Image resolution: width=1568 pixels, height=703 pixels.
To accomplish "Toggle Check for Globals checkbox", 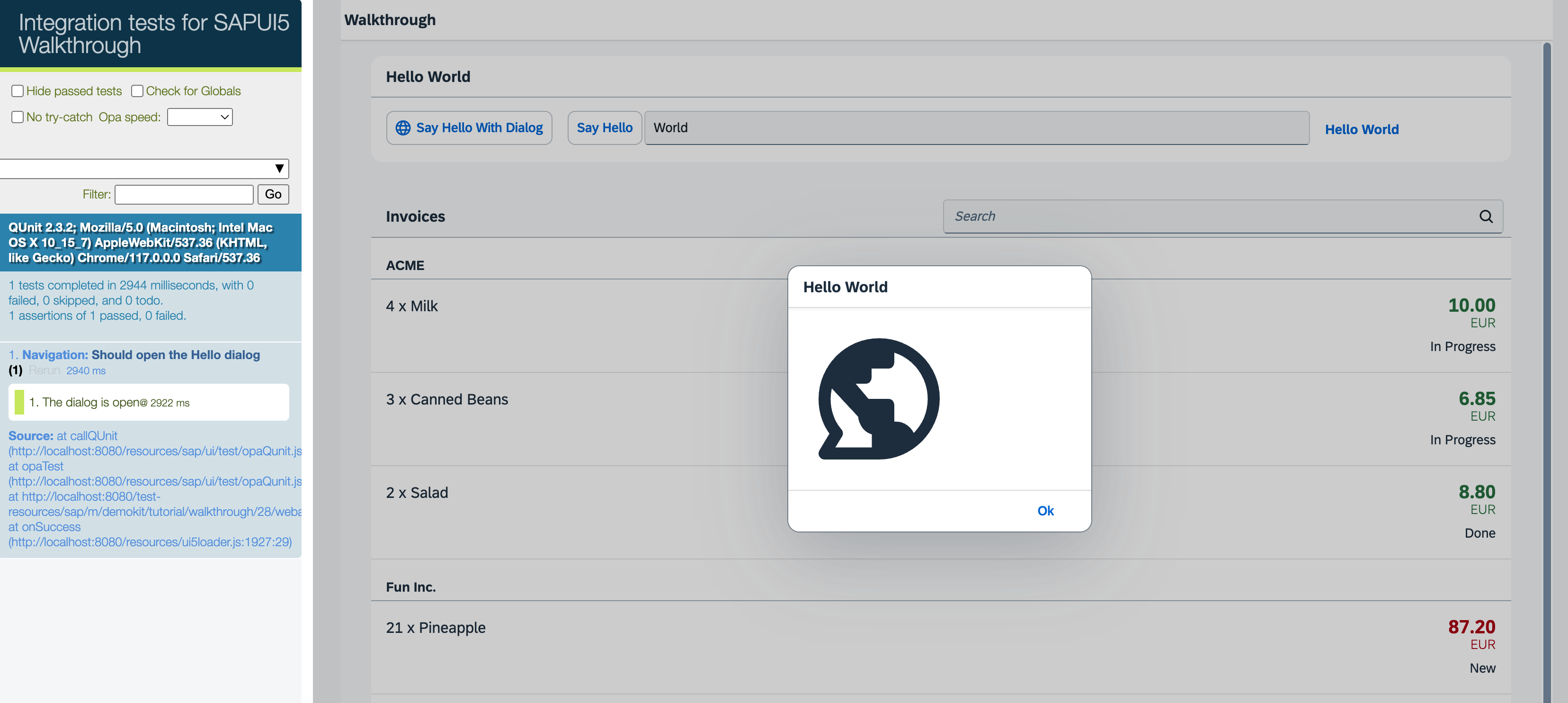I will (x=137, y=91).
